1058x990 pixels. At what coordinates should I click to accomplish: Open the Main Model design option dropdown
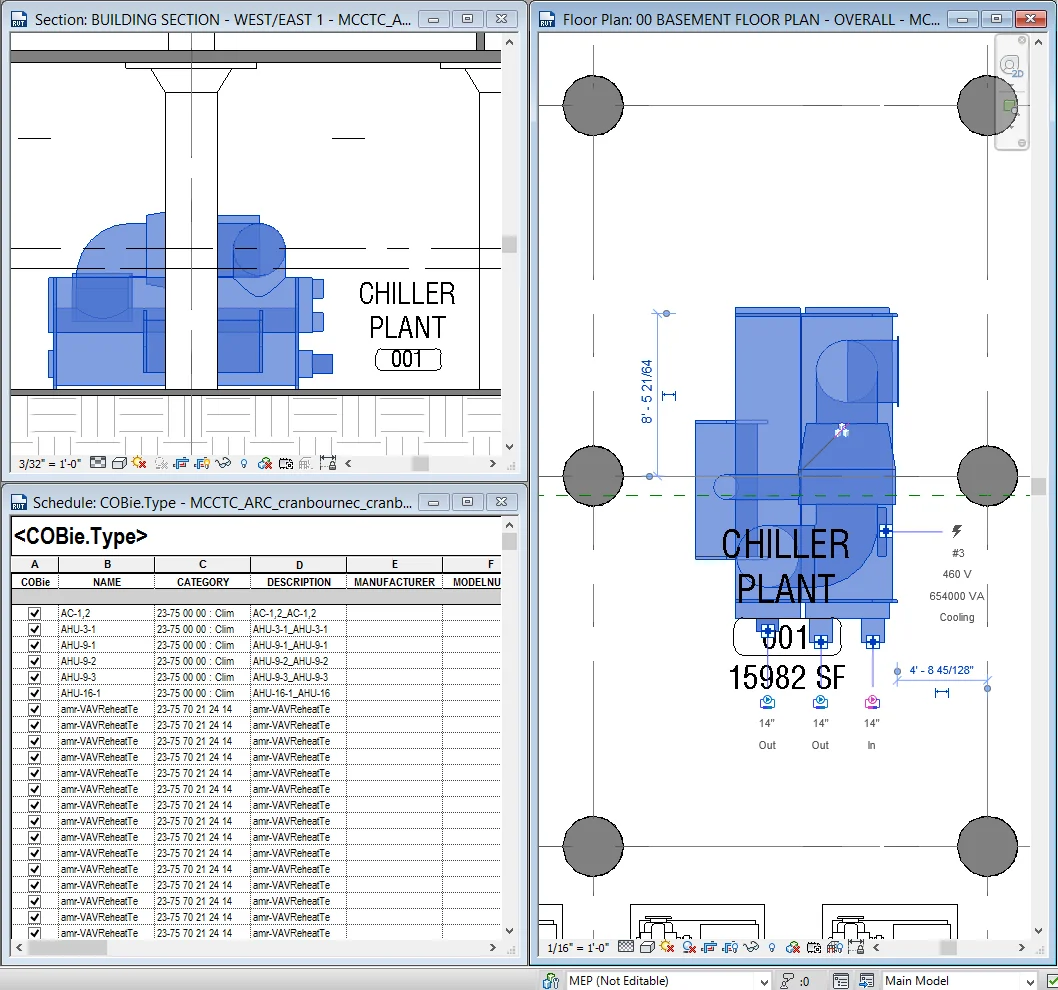click(x=959, y=981)
